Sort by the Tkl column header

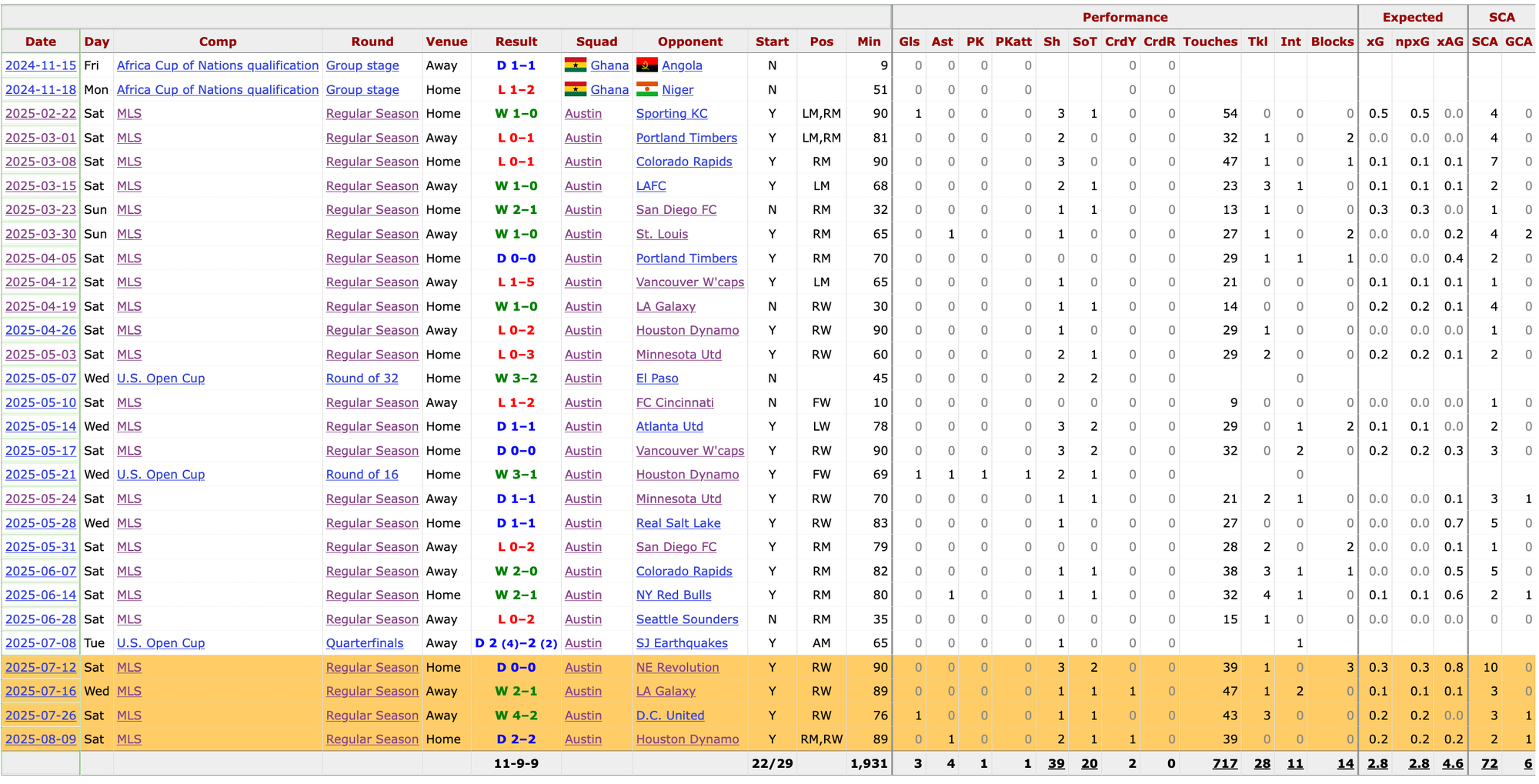(x=1258, y=42)
